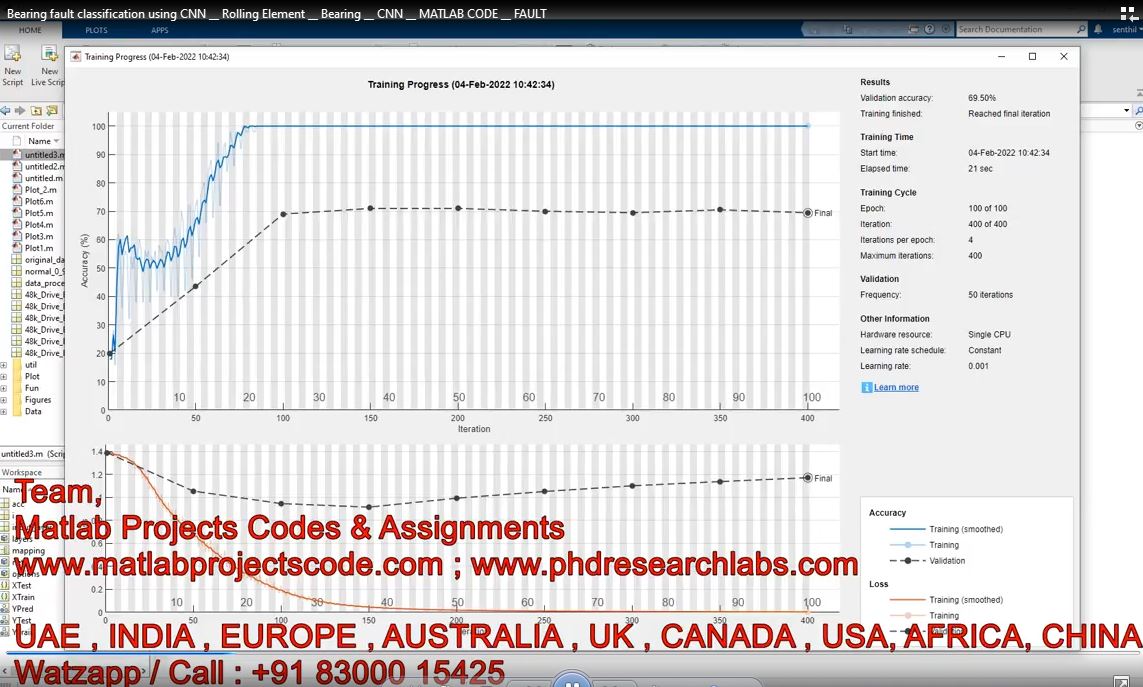Expand the Data folder in Current Folder

tap(4, 411)
